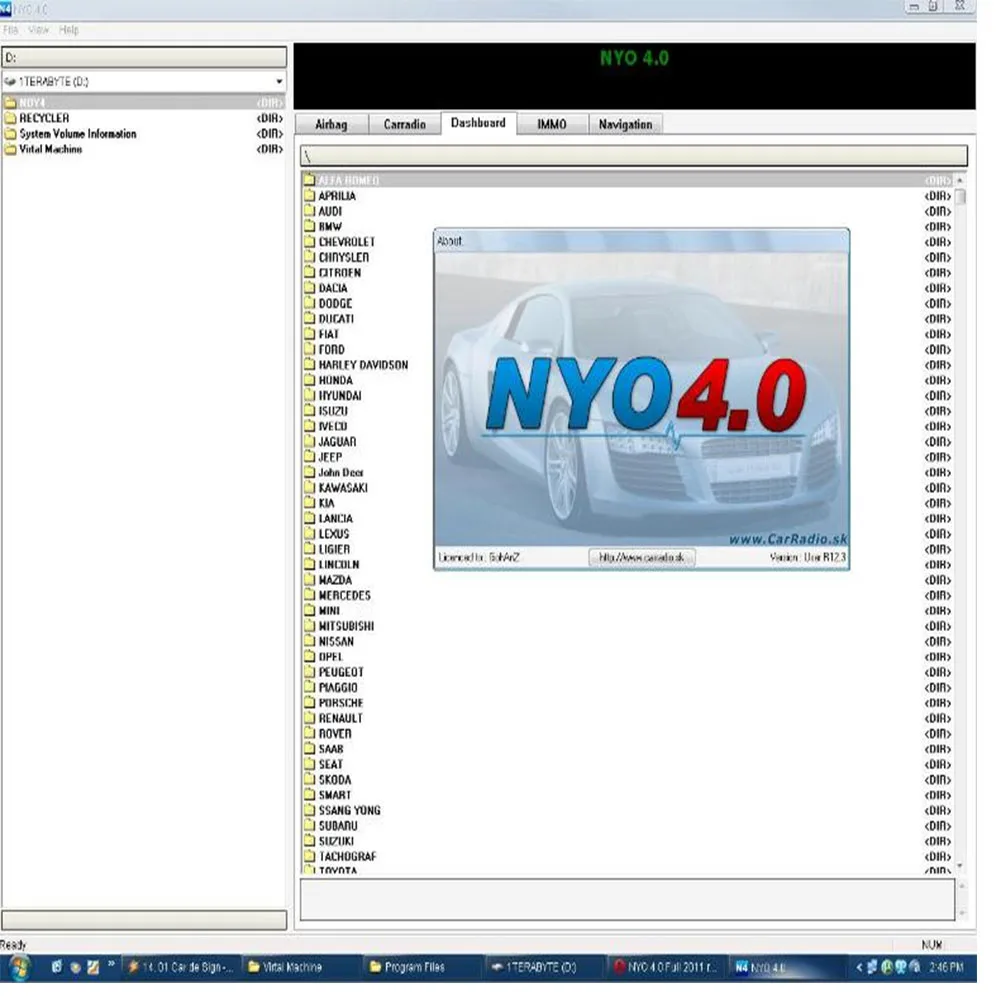
Task: Select the PEUGEOT entry text
Action: pyautogui.click(x=341, y=672)
